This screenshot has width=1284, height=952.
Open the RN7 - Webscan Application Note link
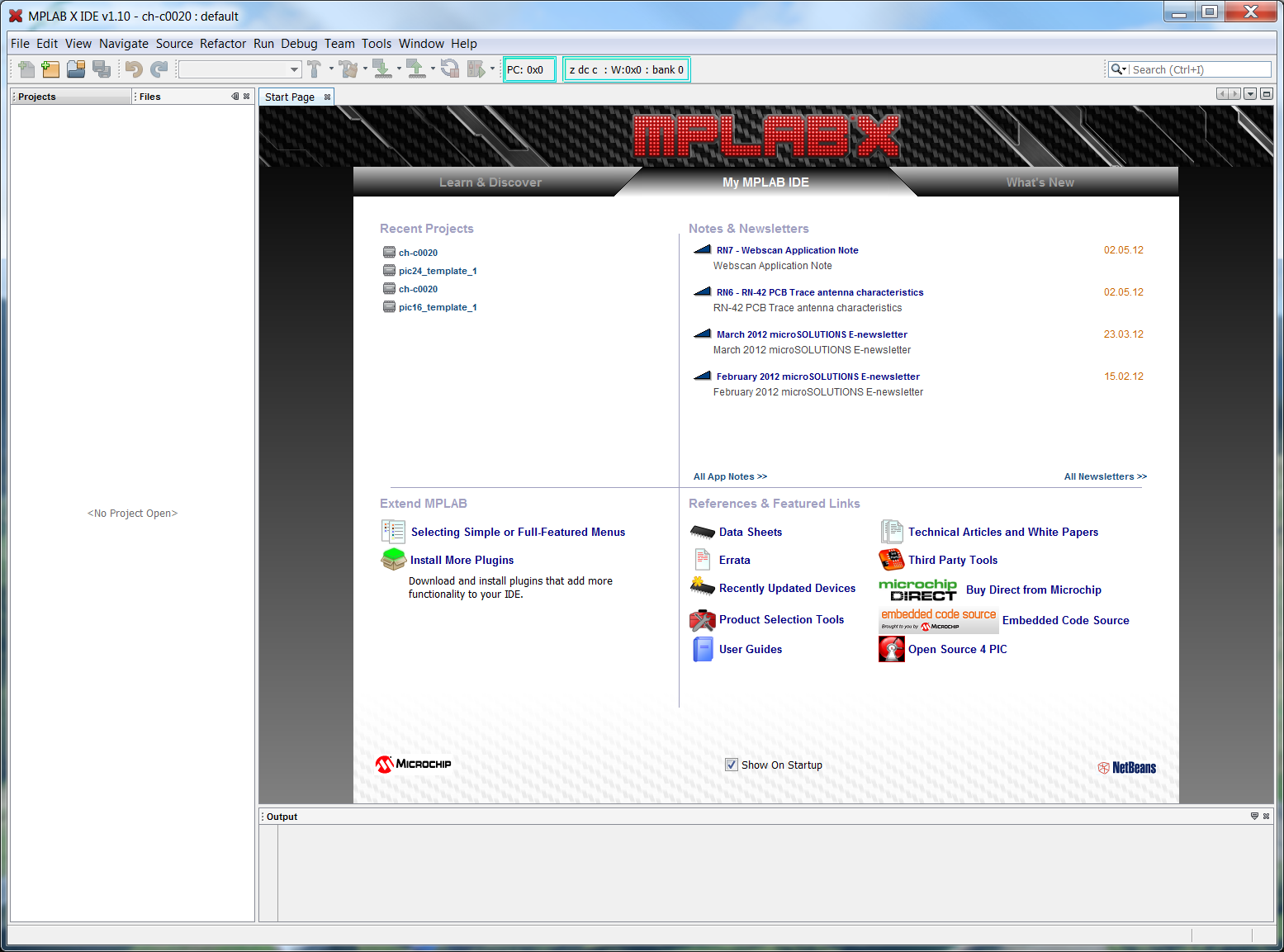click(x=787, y=250)
